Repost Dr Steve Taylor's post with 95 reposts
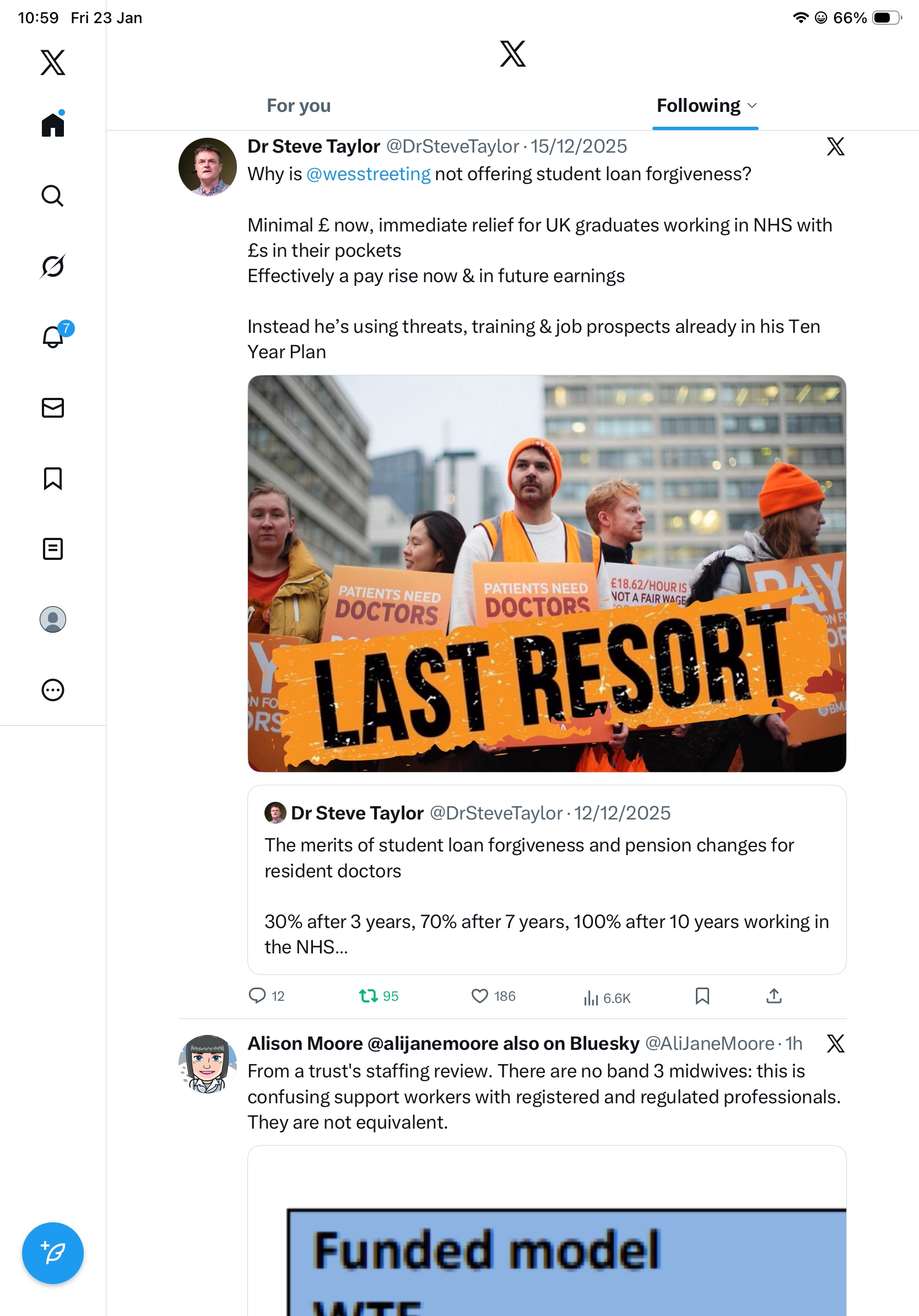919x1316 pixels. [x=379, y=996]
